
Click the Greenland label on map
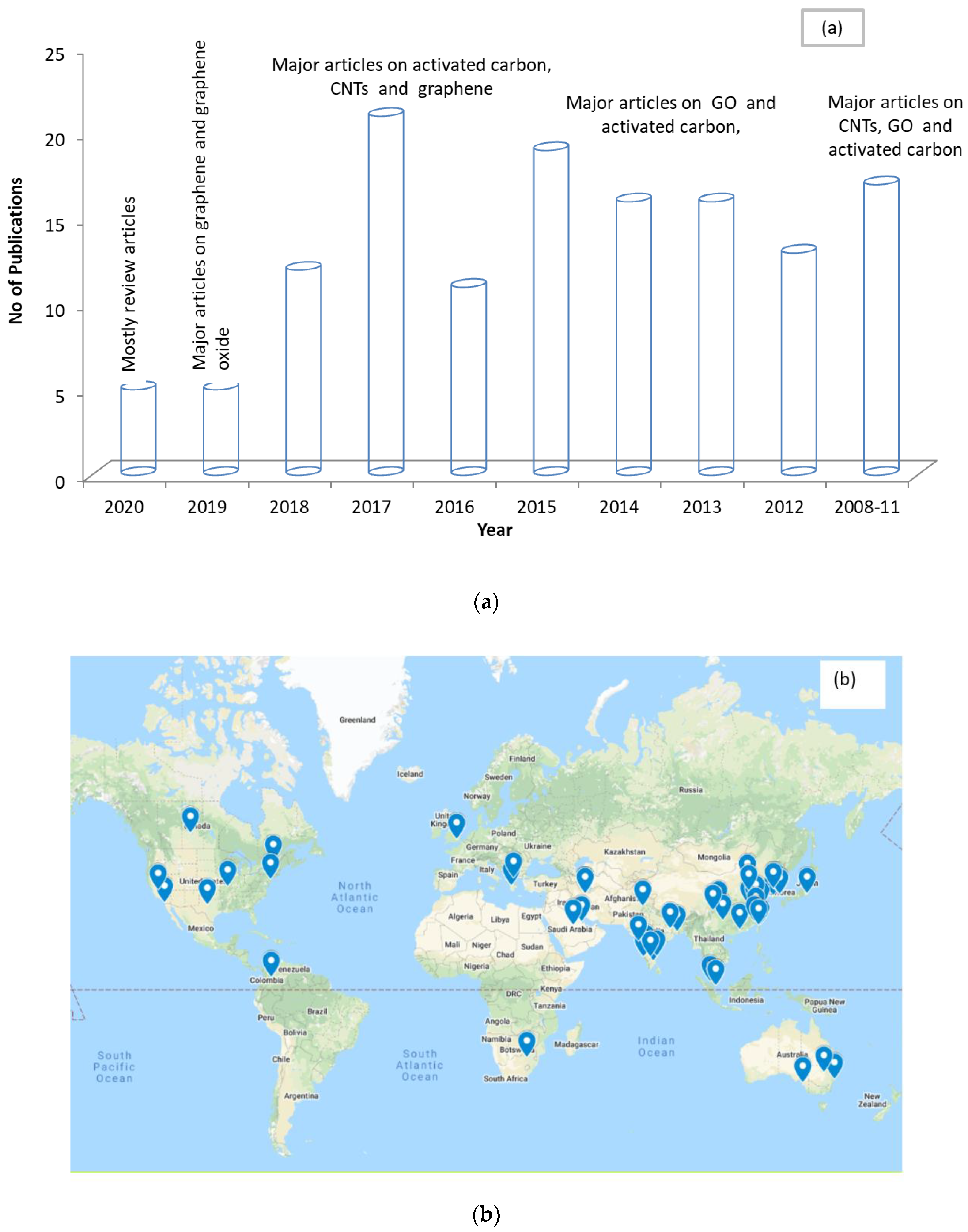pyautogui.click(x=357, y=720)
